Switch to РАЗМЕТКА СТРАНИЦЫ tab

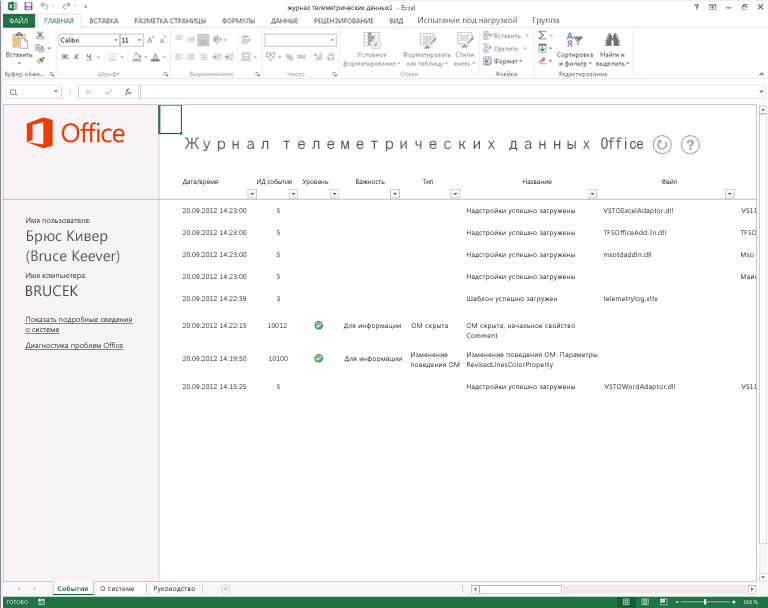(x=170, y=21)
